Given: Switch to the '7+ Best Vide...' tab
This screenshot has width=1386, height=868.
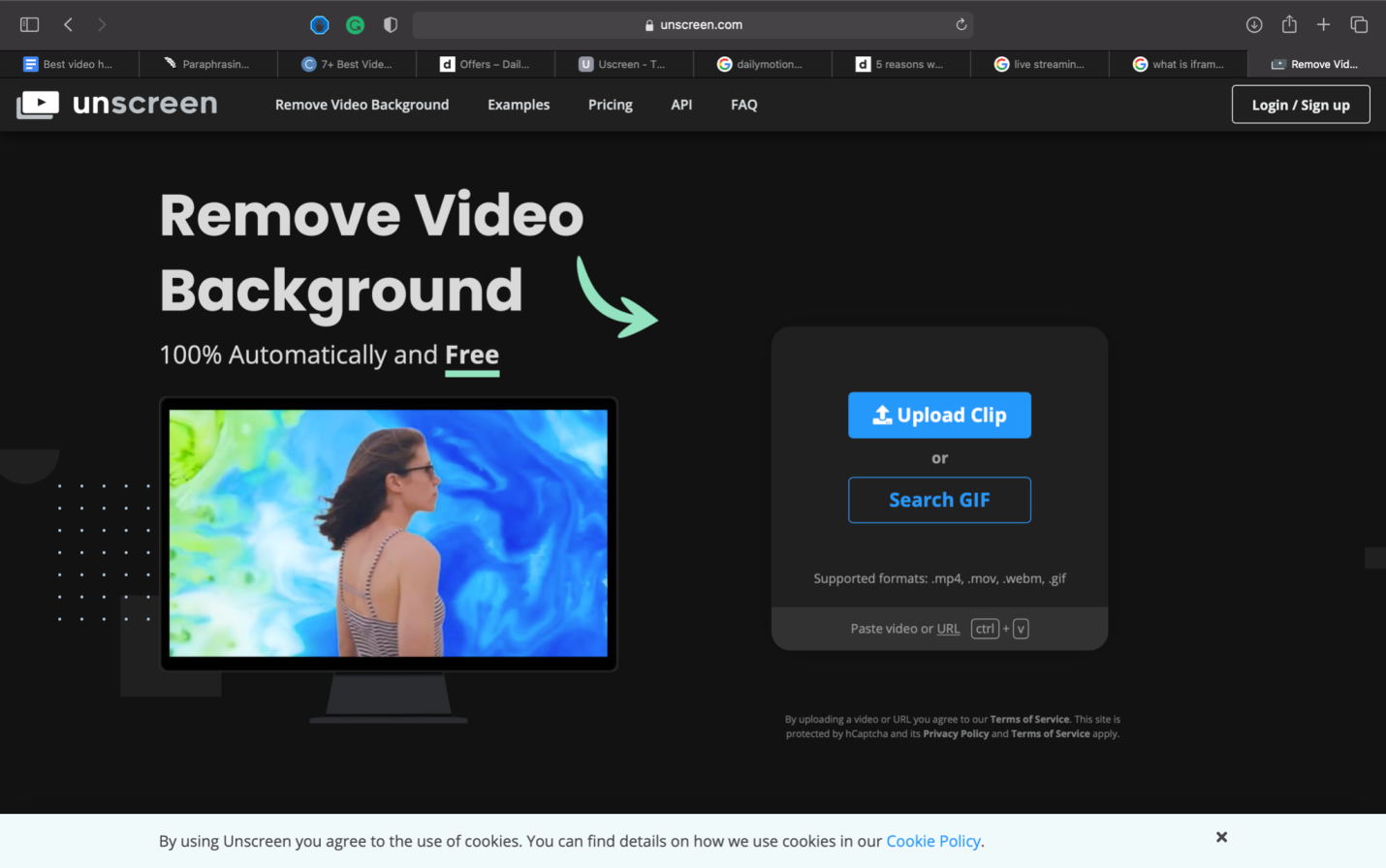Looking at the screenshot, I should (x=346, y=64).
